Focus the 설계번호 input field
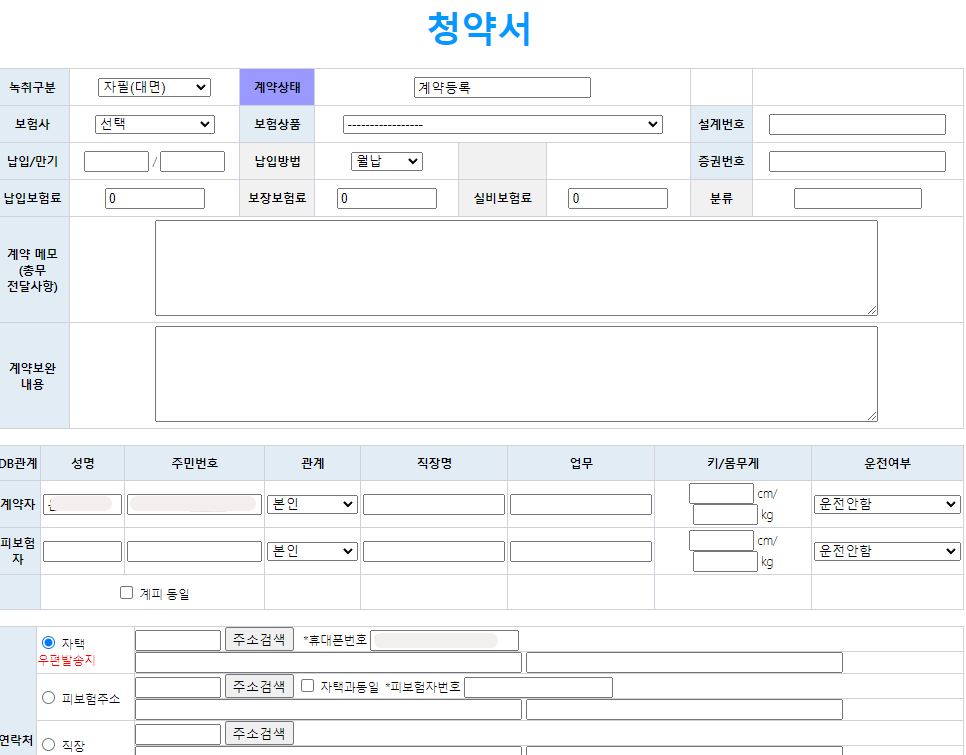 (x=857, y=124)
